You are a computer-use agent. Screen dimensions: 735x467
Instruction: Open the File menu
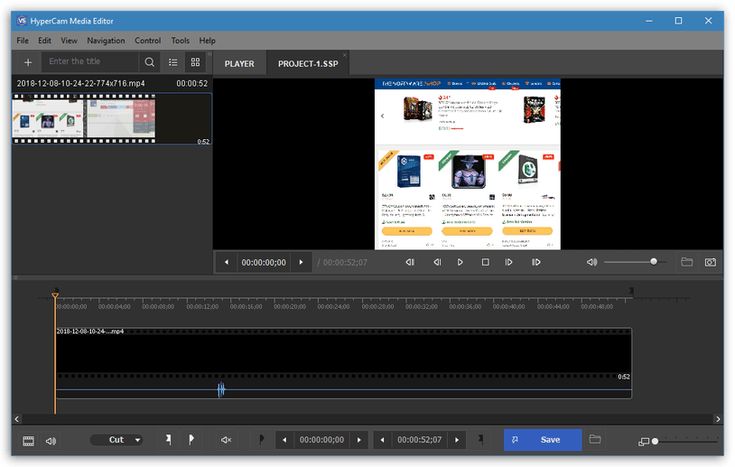22,41
